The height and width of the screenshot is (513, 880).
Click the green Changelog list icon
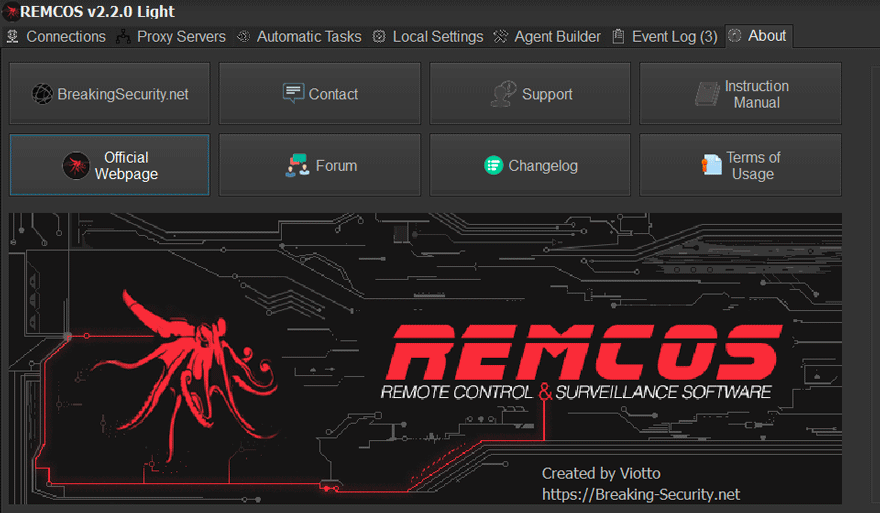(x=493, y=166)
